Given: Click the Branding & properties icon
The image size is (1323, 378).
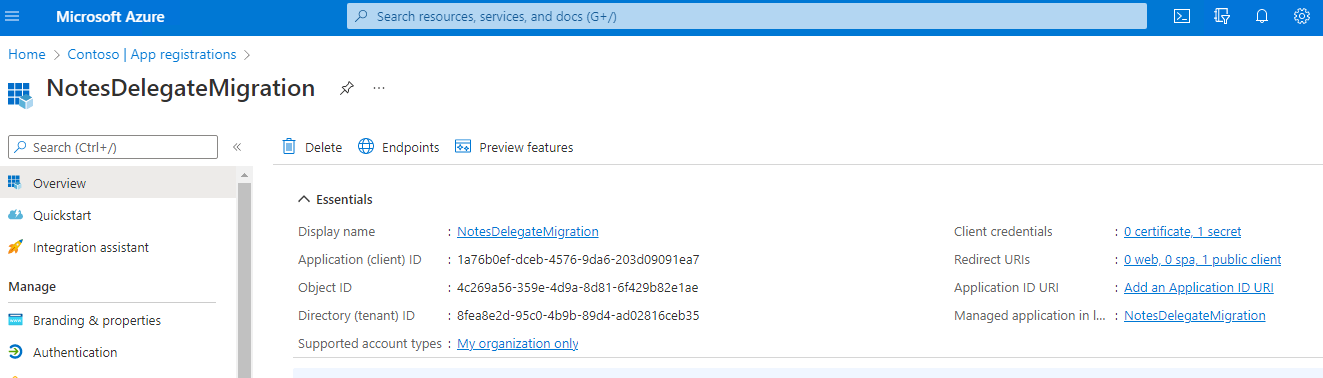Looking at the screenshot, I should (15, 320).
